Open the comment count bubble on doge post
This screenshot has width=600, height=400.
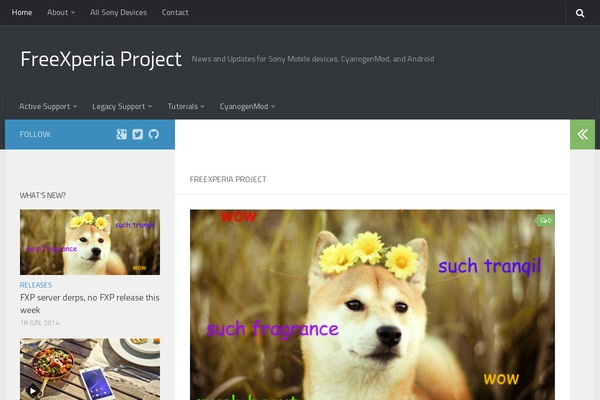[x=545, y=220]
